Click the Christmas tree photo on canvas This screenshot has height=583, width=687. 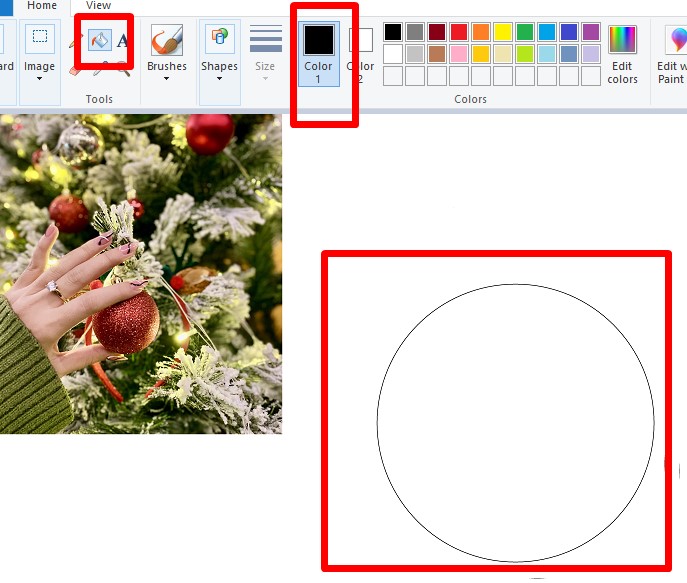[x=141, y=274]
